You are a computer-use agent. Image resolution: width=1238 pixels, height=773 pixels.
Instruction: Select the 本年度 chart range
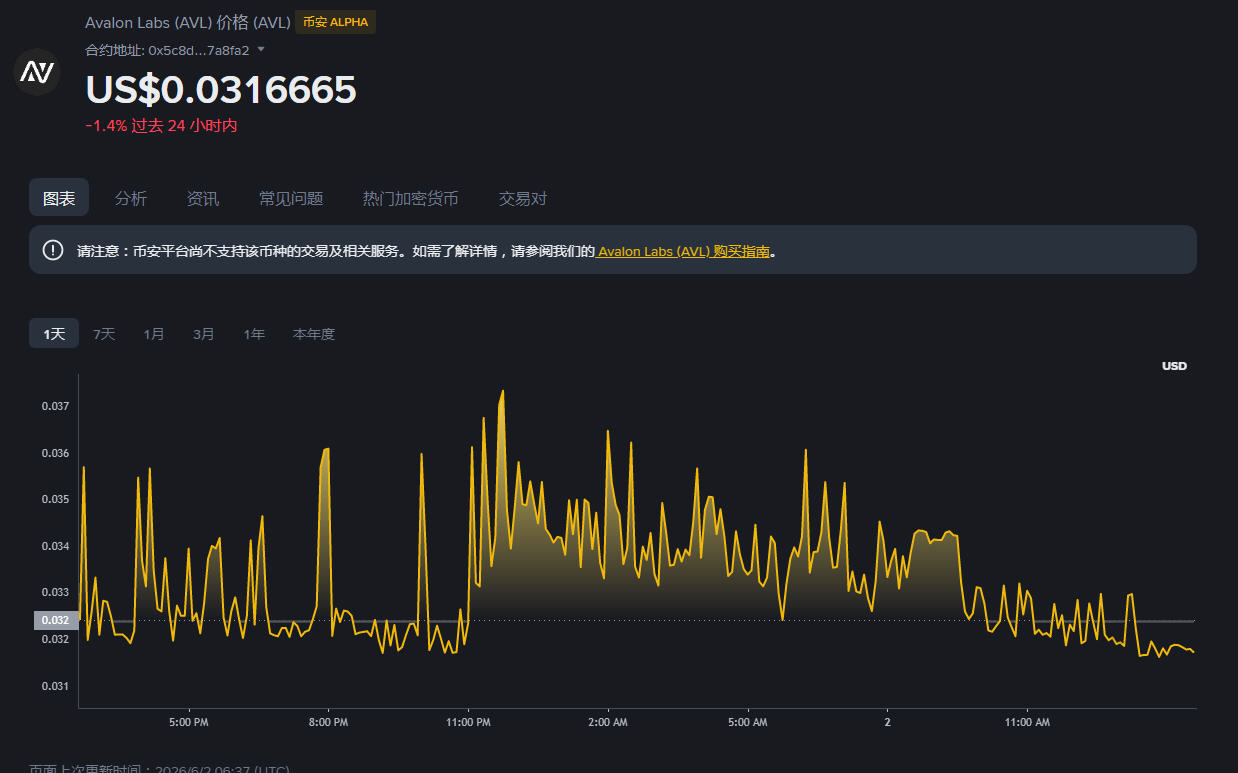point(314,334)
